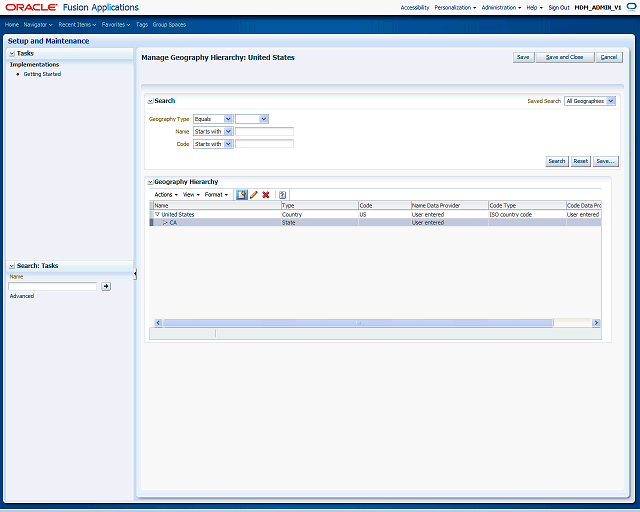Click the Group Spaces link
The image size is (640, 512).
(169, 24)
